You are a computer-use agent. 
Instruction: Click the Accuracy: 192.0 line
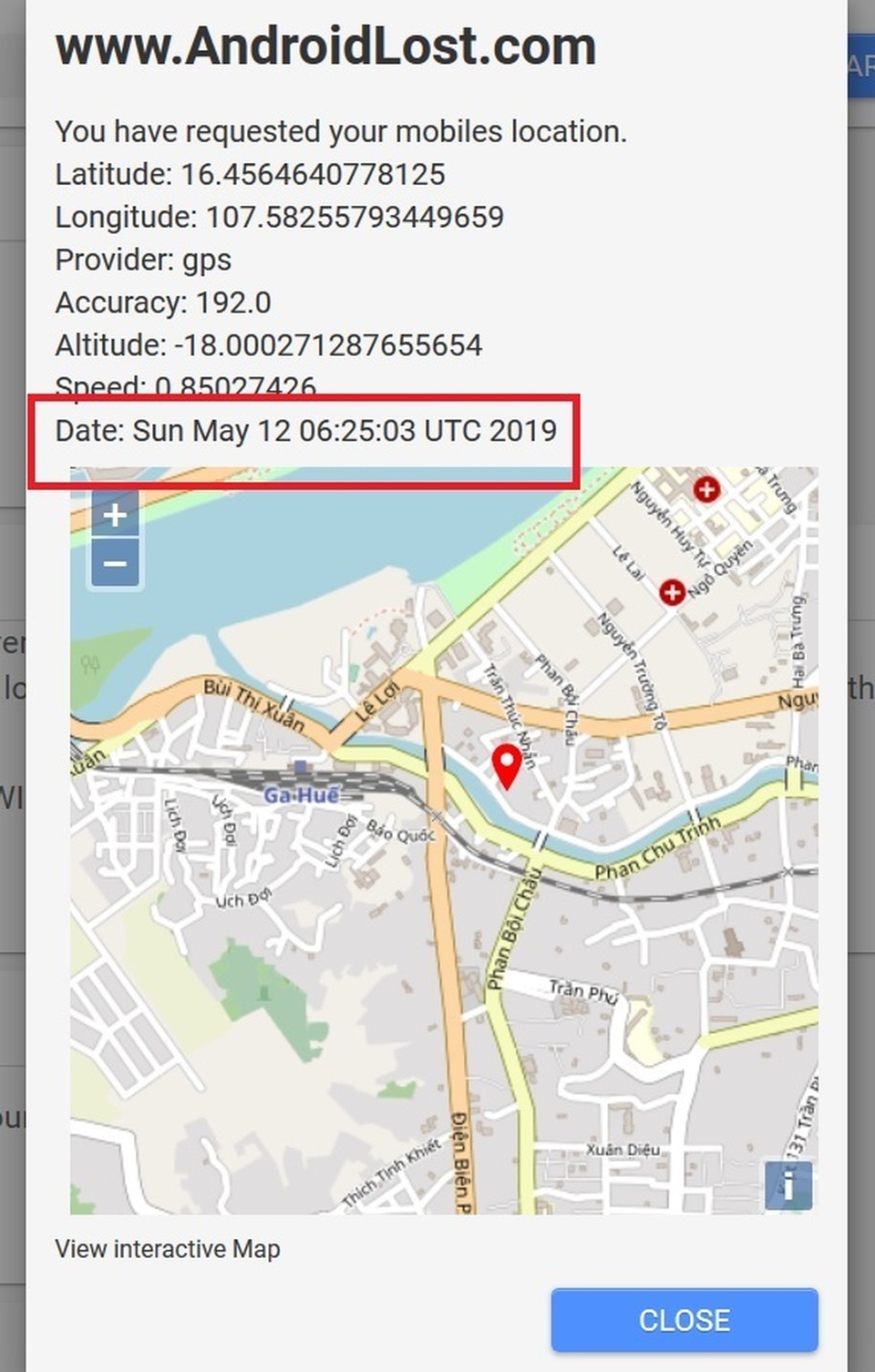[x=163, y=302]
